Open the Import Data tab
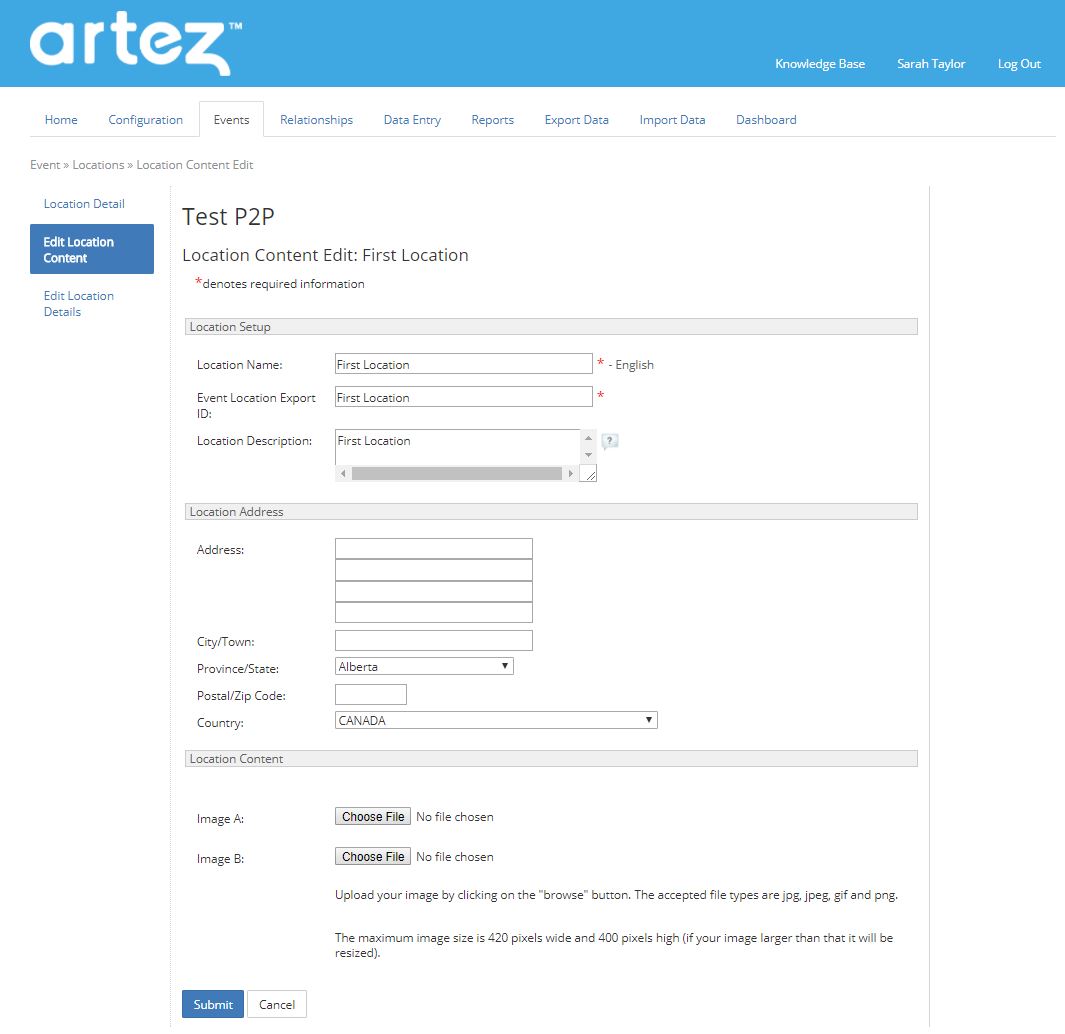The image size is (1065, 1034). tap(672, 120)
